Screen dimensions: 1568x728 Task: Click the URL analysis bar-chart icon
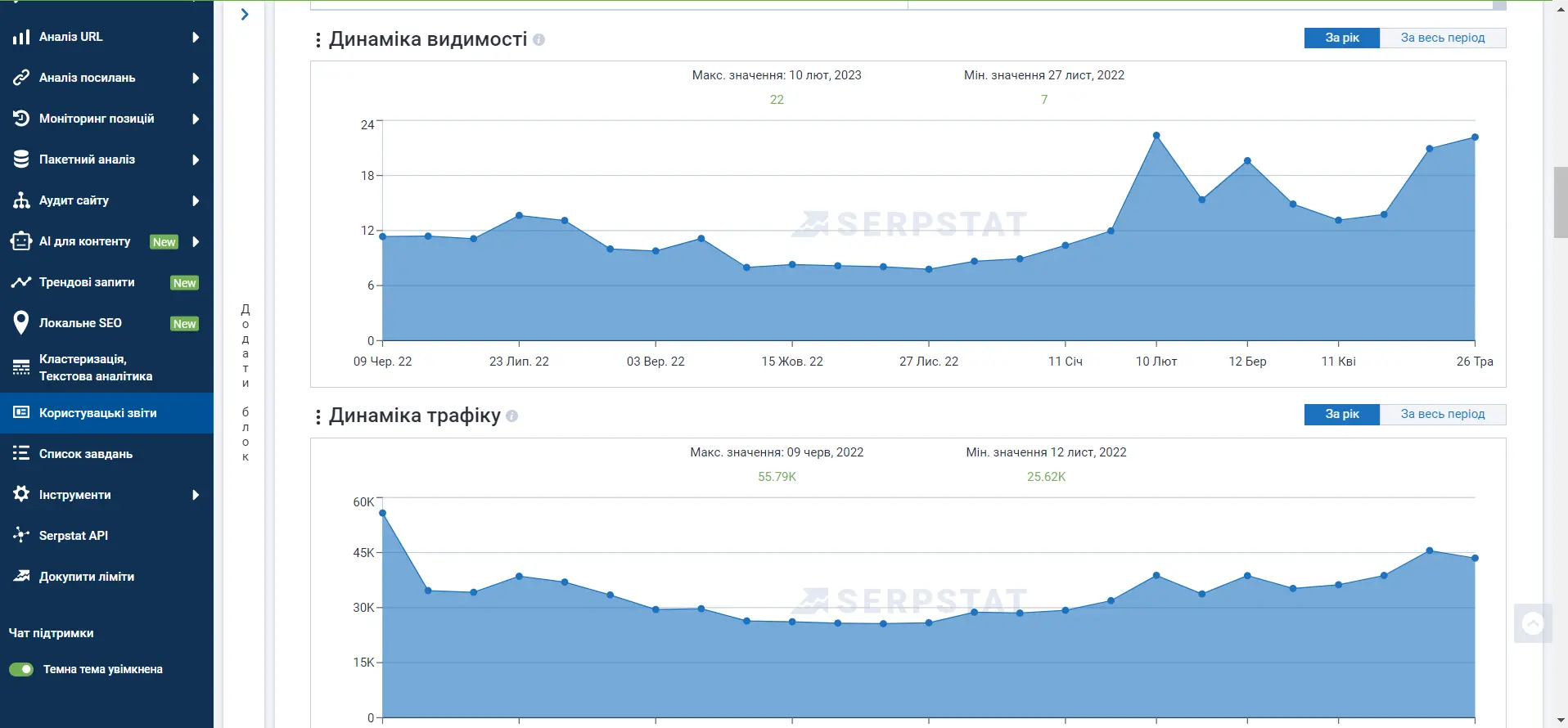(21, 37)
